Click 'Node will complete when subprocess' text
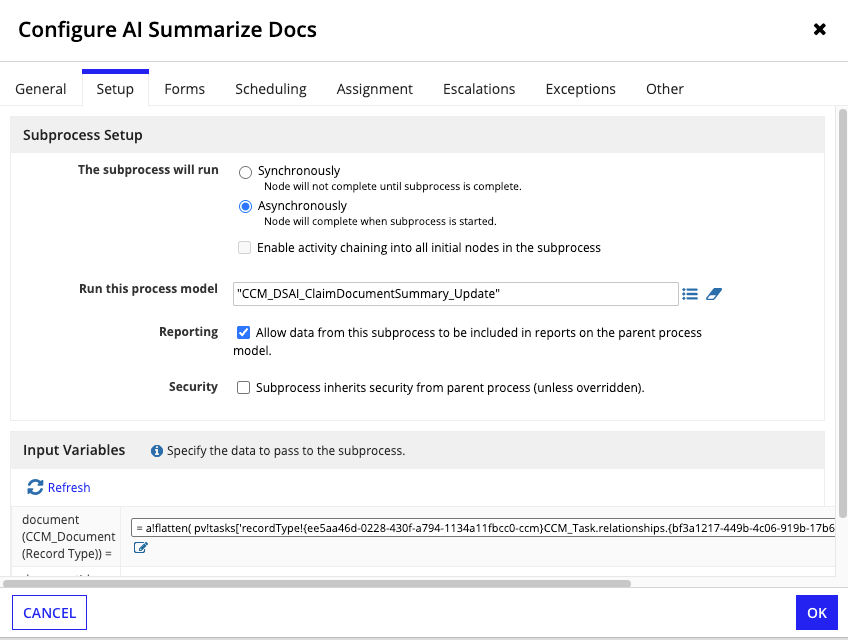Screen dimensions: 848x640 (380, 221)
